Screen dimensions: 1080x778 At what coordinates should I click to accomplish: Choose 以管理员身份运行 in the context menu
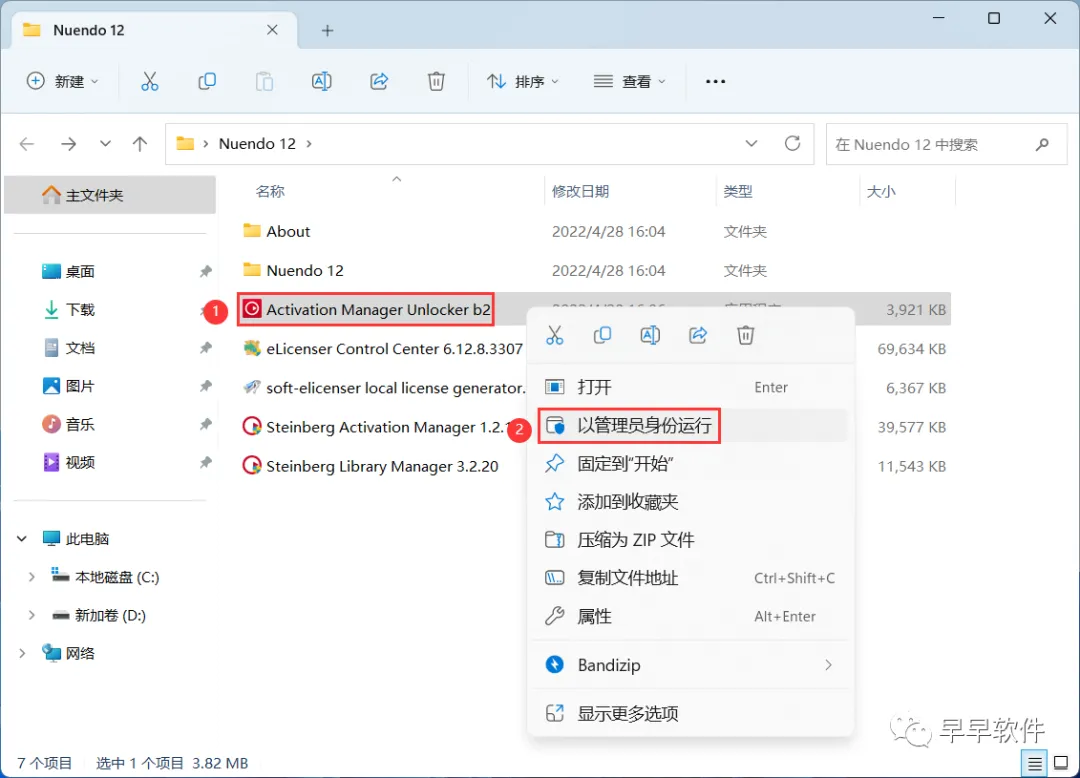coord(690,425)
